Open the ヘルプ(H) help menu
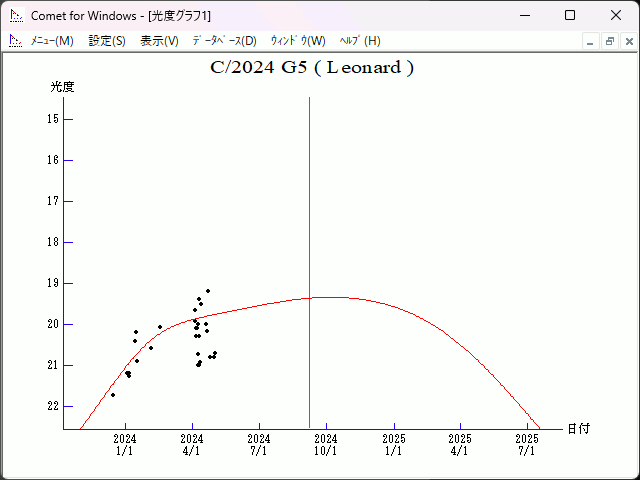The height and width of the screenshot is (480, 640). [360, 41]
